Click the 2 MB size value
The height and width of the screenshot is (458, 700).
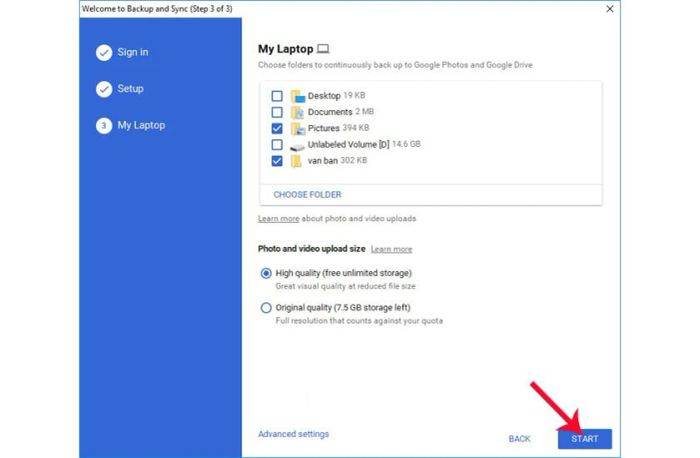(365, 112)
